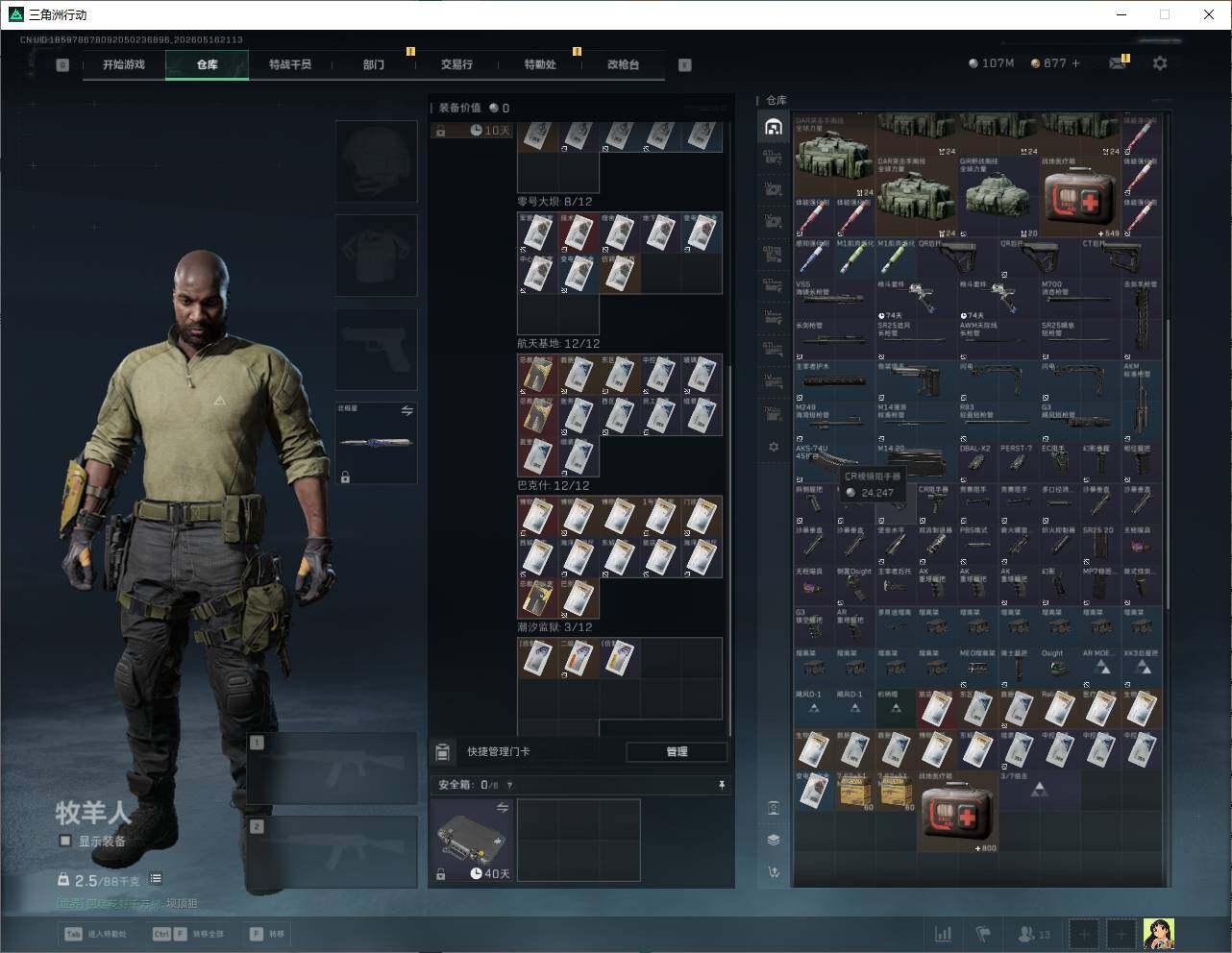Viewport: 1232px width, 953px height.
Task: Select the VSS barrel item in warehouse
Action: 834,298
